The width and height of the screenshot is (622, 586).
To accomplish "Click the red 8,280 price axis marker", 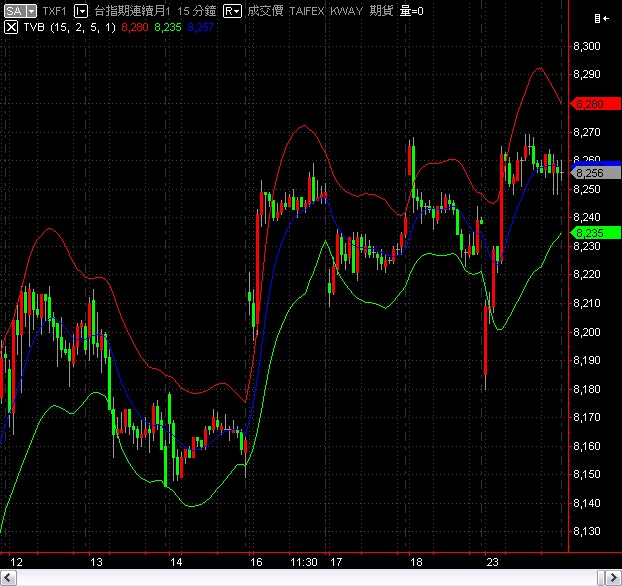I will [595, 104].
